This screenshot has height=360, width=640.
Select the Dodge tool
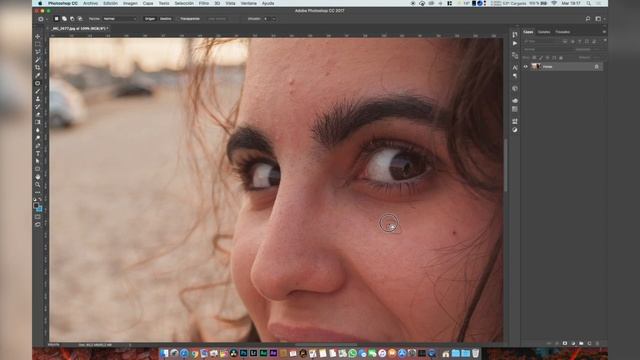tap(38, 138)
